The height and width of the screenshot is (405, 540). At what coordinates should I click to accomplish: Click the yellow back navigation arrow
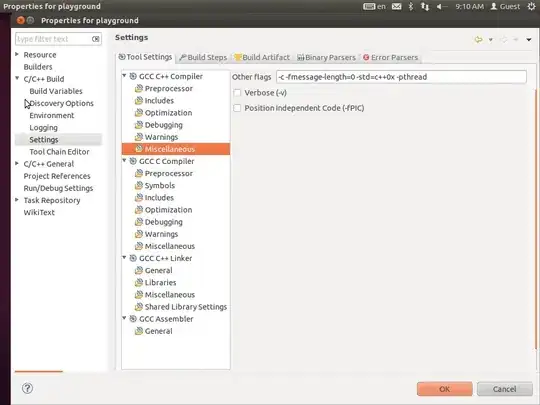tap(479, 40)
